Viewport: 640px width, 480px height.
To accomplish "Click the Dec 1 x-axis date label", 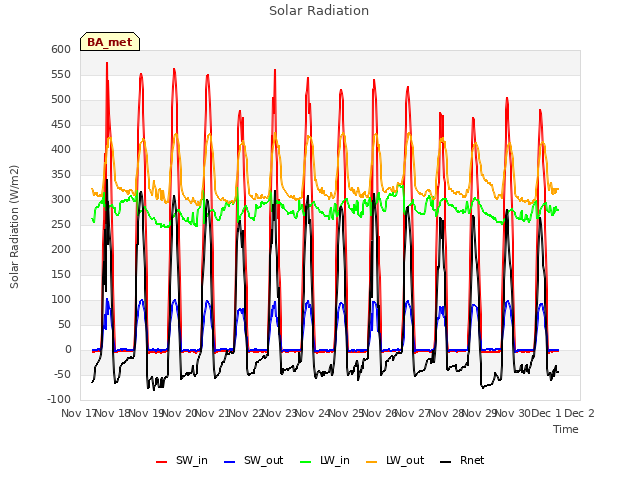I will (546, 413).
